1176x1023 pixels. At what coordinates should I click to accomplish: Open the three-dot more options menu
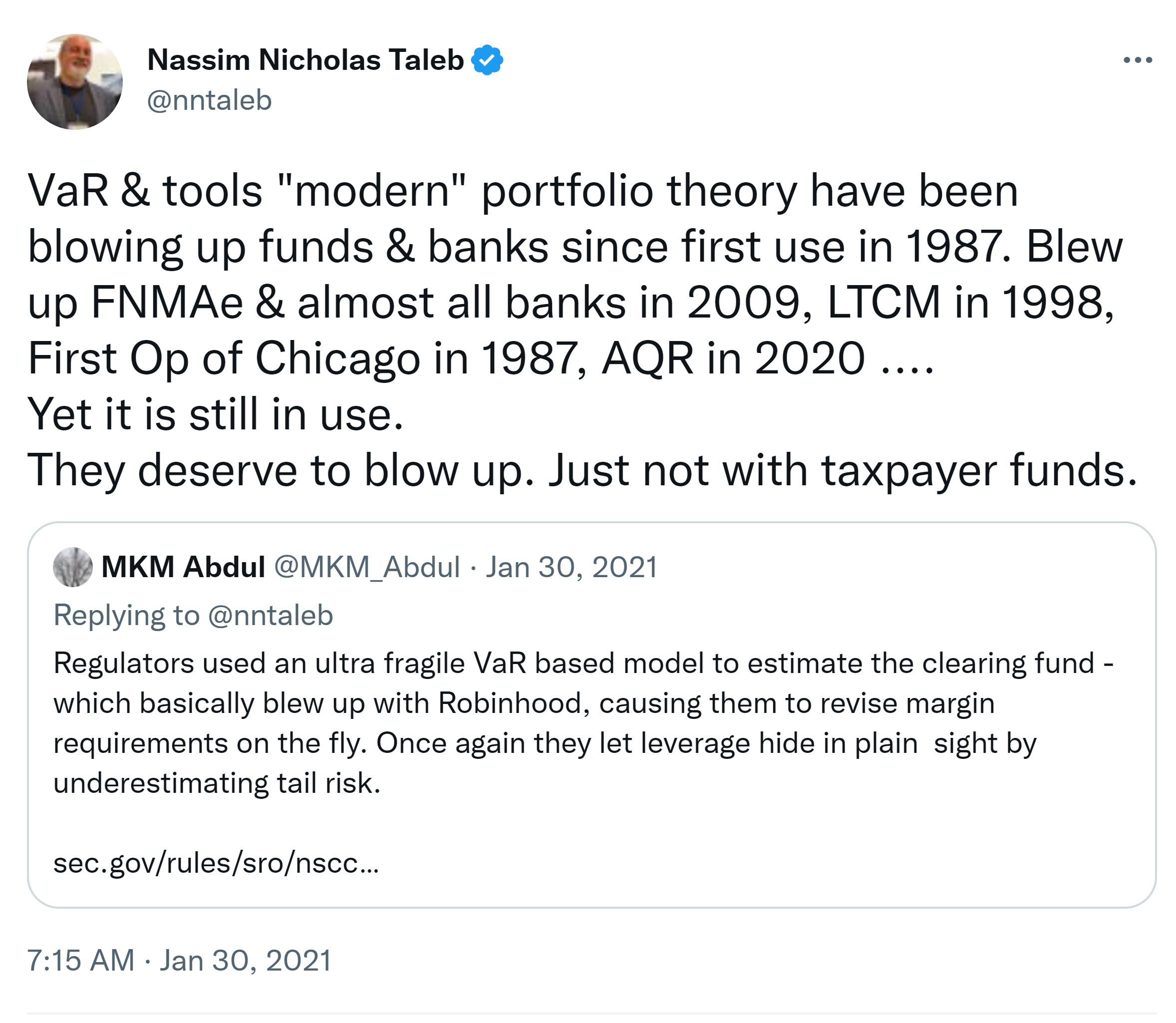[x=1137, y=60]
